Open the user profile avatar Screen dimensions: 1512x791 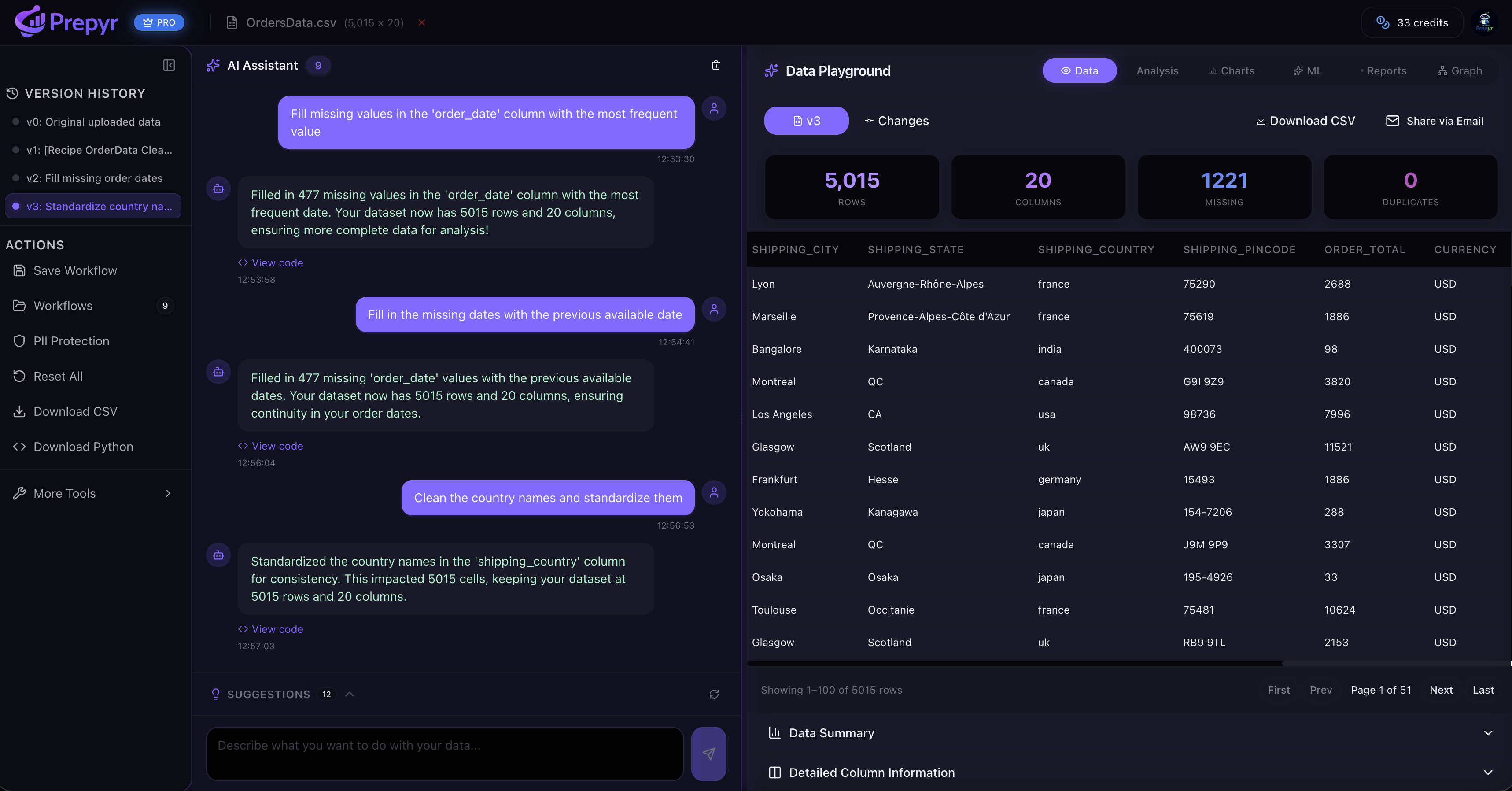[1484, 22]
